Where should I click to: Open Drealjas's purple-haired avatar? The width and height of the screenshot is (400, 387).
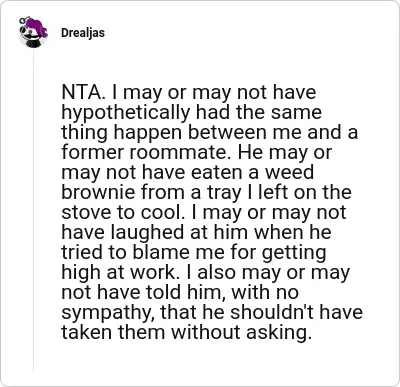click(x=33, y=33)
